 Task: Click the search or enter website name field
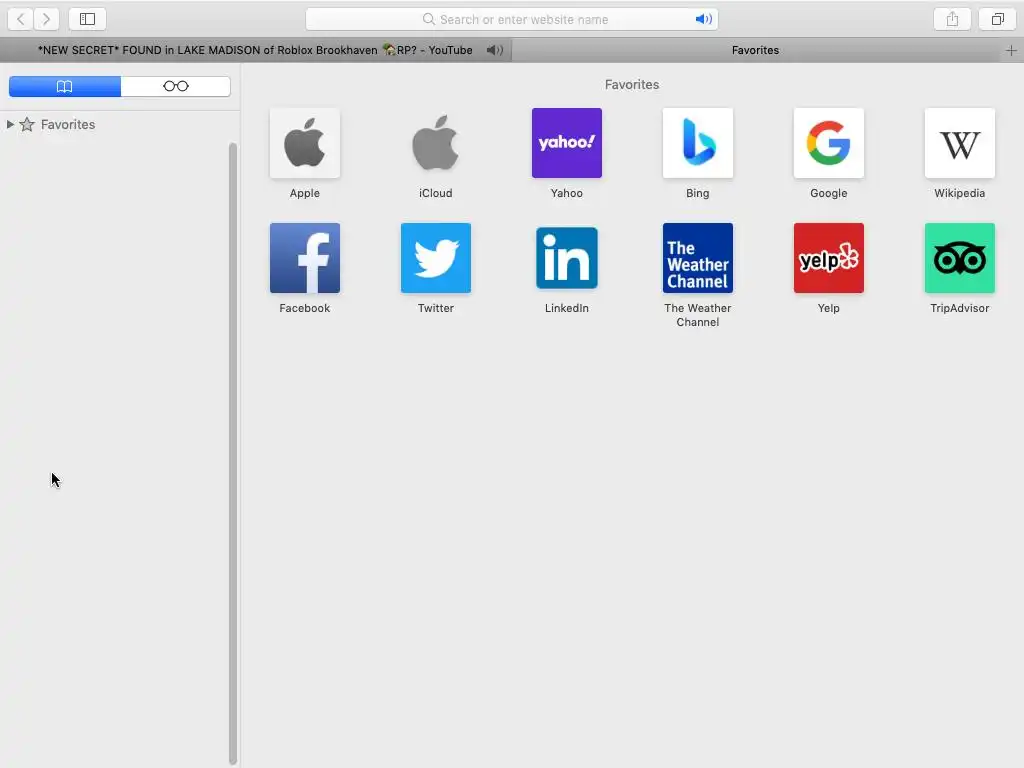[x=512, y=19]
